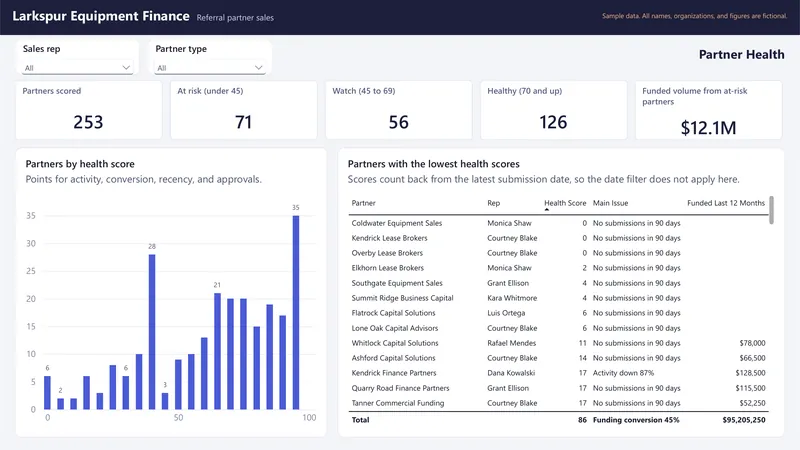
Task: Click the chart bar labeled 28
Action: pos(152,332)
